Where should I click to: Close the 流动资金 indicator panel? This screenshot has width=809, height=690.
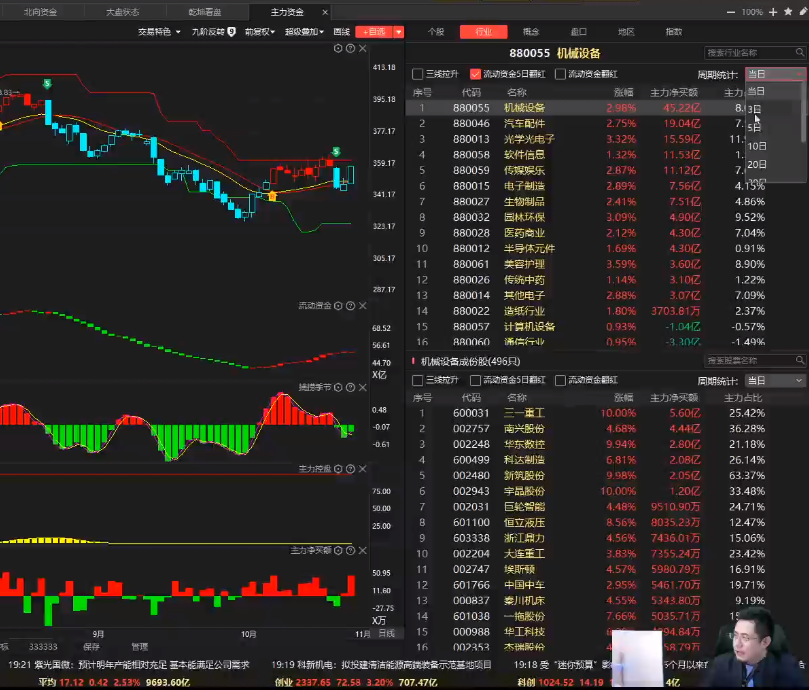[x=363, y=306]
